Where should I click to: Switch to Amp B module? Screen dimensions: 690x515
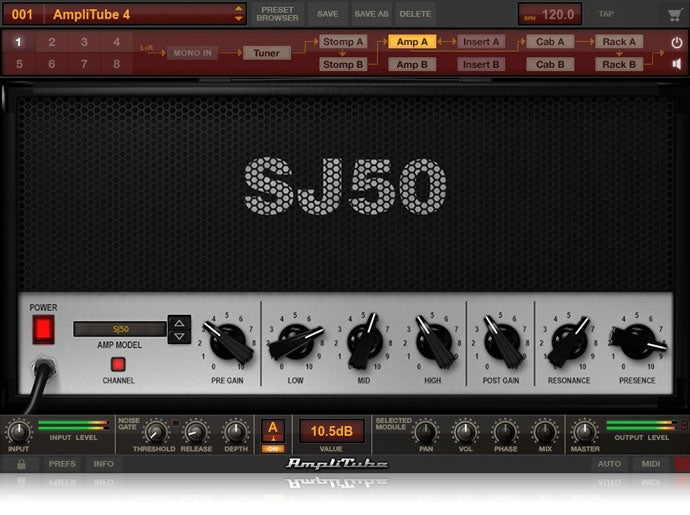[x=412, y=64]
